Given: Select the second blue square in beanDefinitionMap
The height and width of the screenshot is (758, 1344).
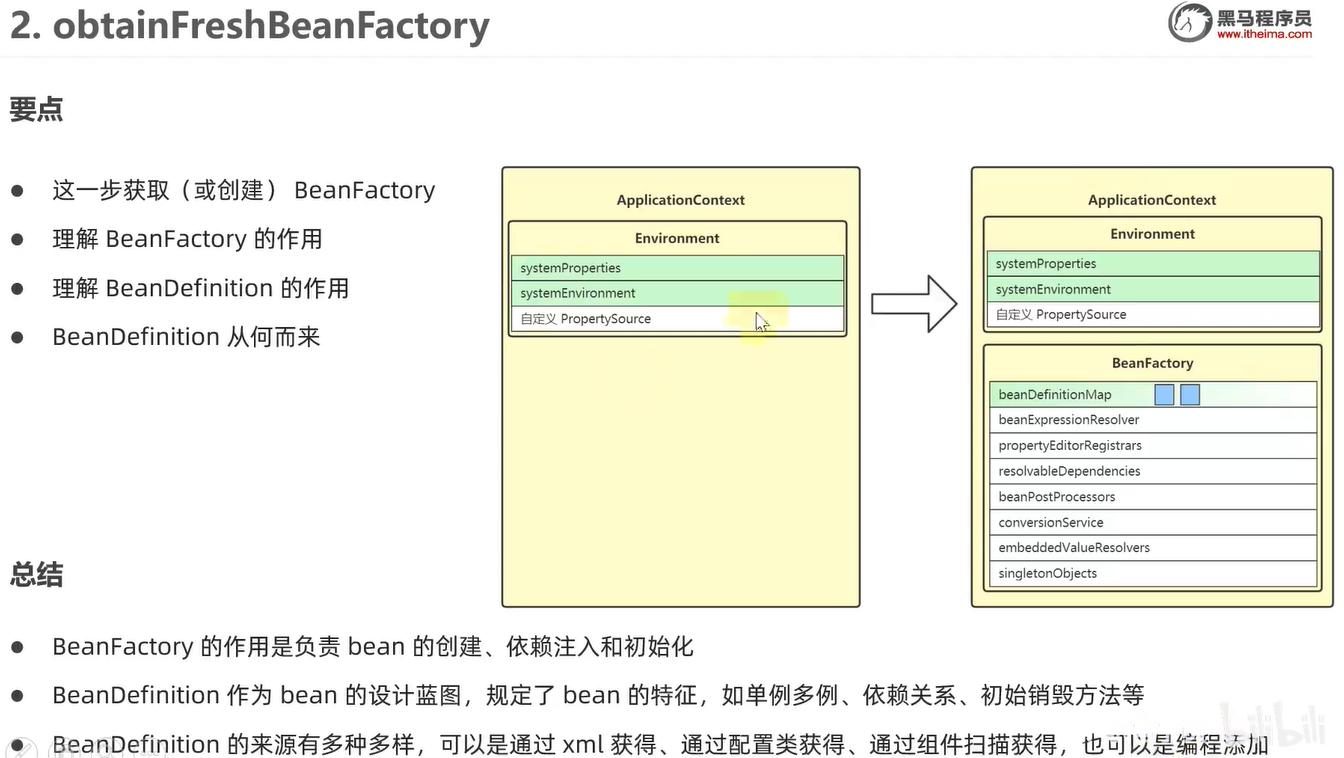Looking at the screenshot, I should pos(1190,395).
